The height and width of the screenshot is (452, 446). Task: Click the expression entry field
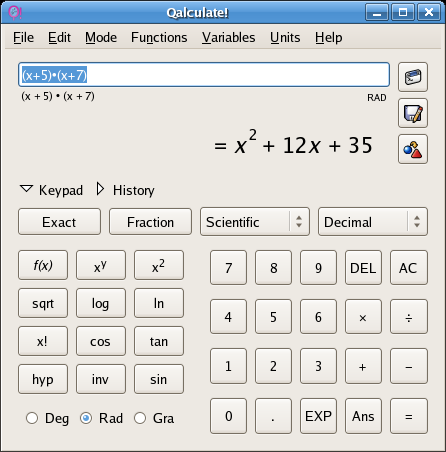point(204,74)
